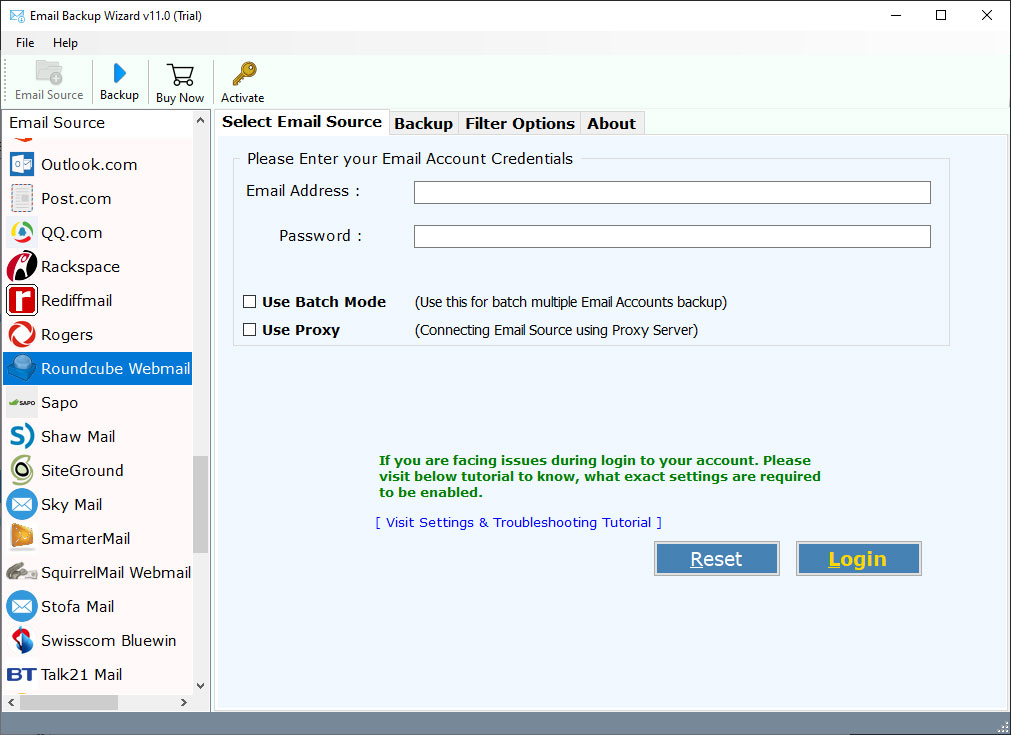
Task: Click the Backup toolbar play icon
Action: coord(119,73)
